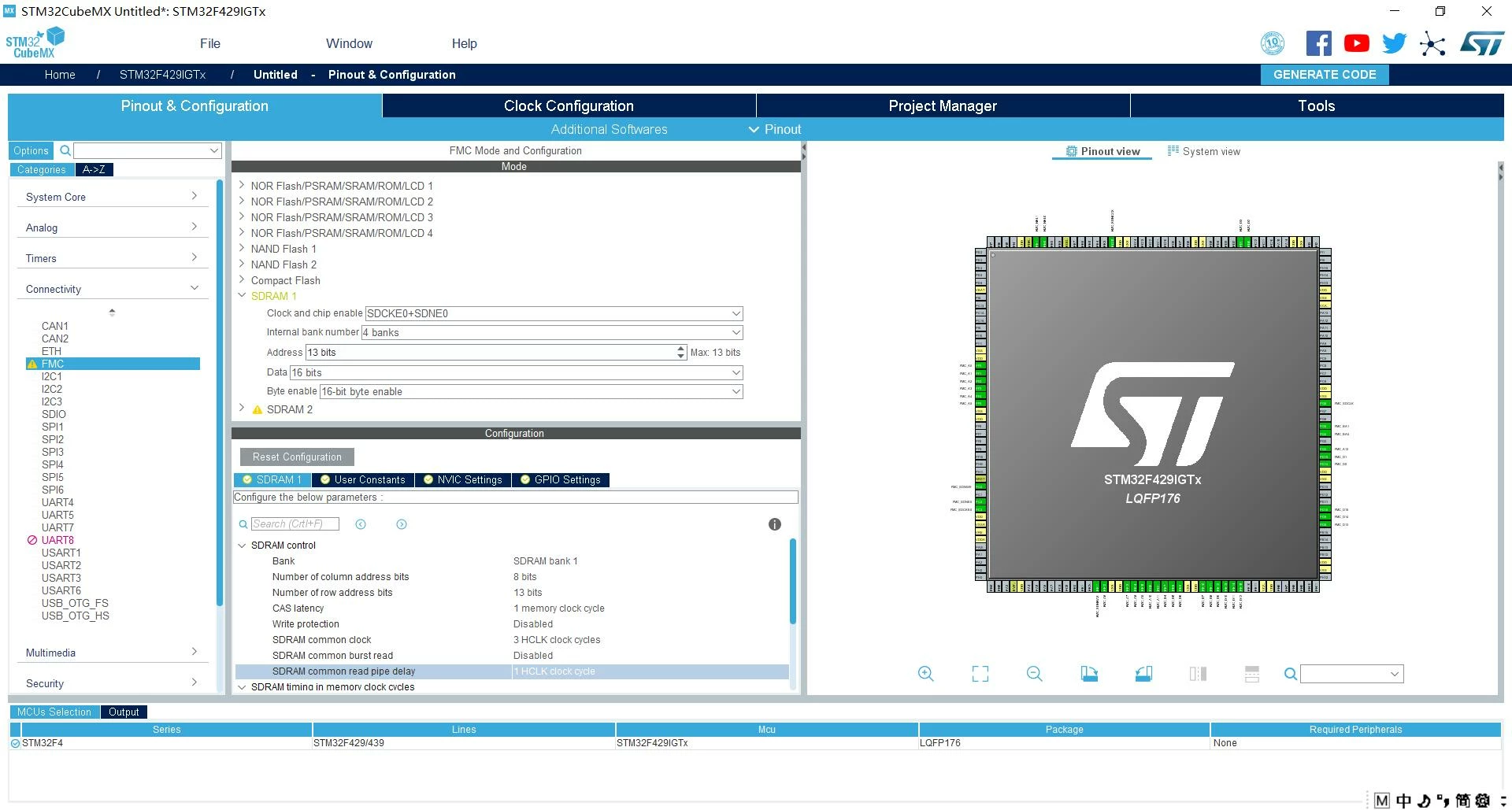The height and width of the screenshot is (810, 1512).
Task: Click the horizontal split view icon
Action: tap(1252, 674)
